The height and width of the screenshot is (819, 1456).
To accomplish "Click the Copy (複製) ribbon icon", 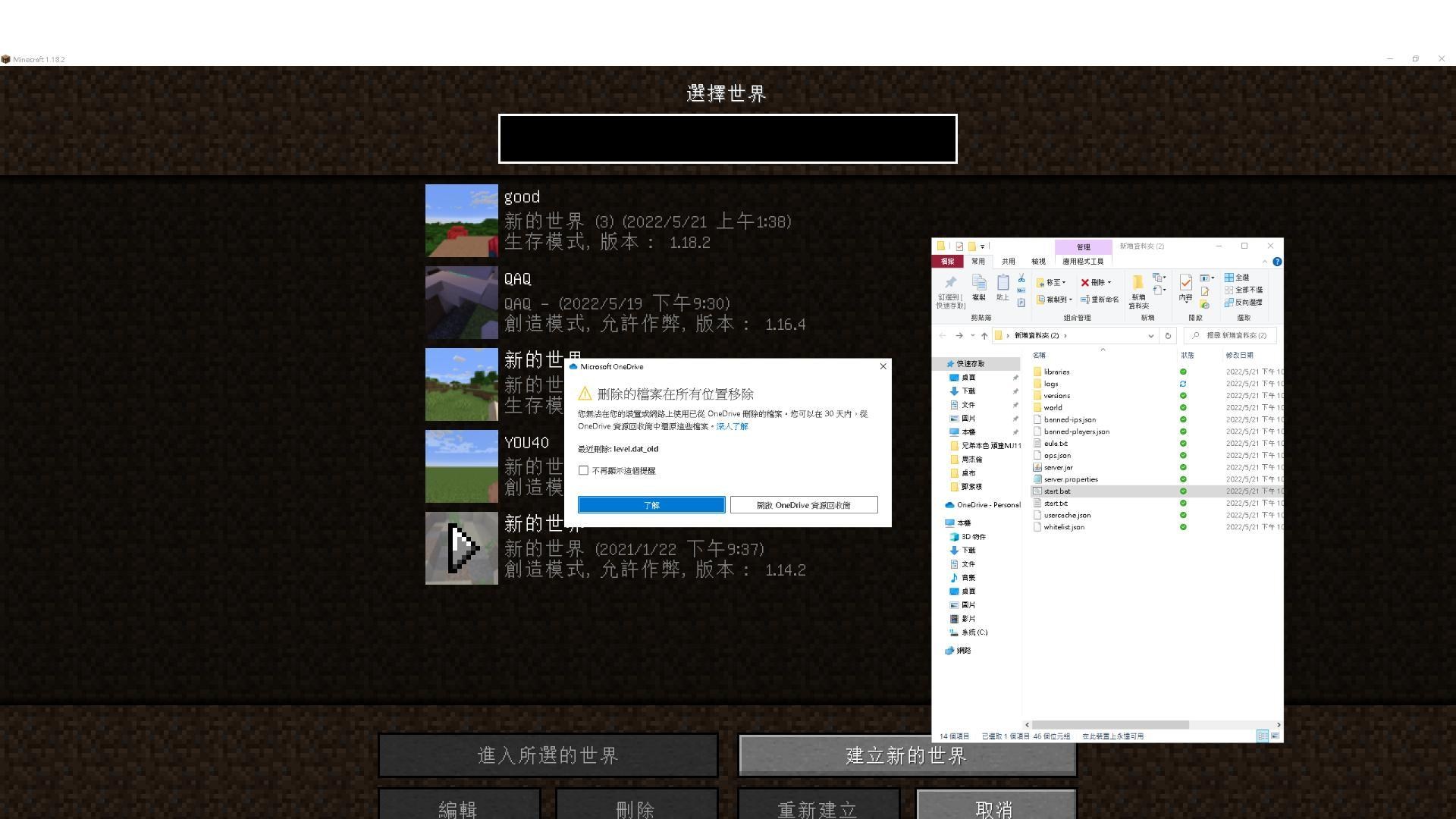I will (x=979, y=287).
